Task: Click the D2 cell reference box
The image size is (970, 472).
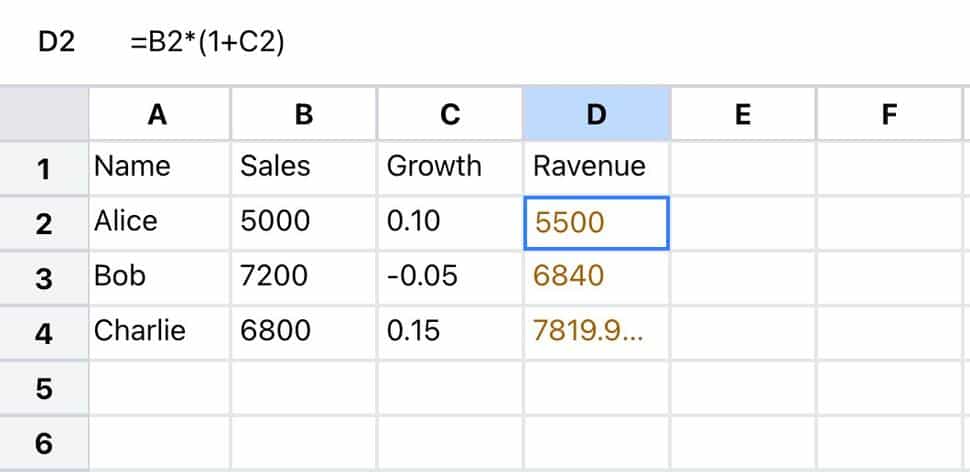Action: (x=57, y=42)
